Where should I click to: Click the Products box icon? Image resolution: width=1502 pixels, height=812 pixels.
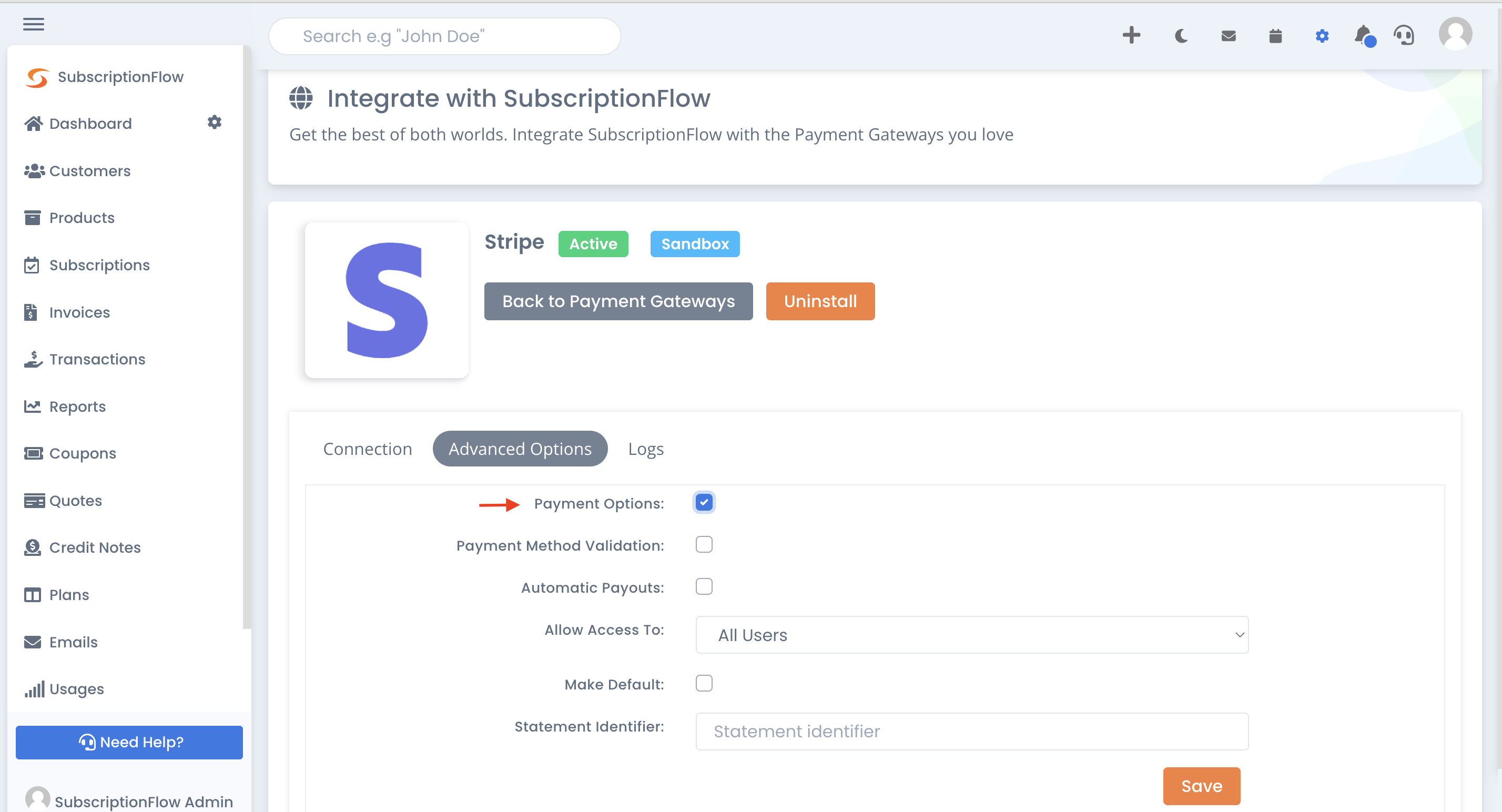33,217
